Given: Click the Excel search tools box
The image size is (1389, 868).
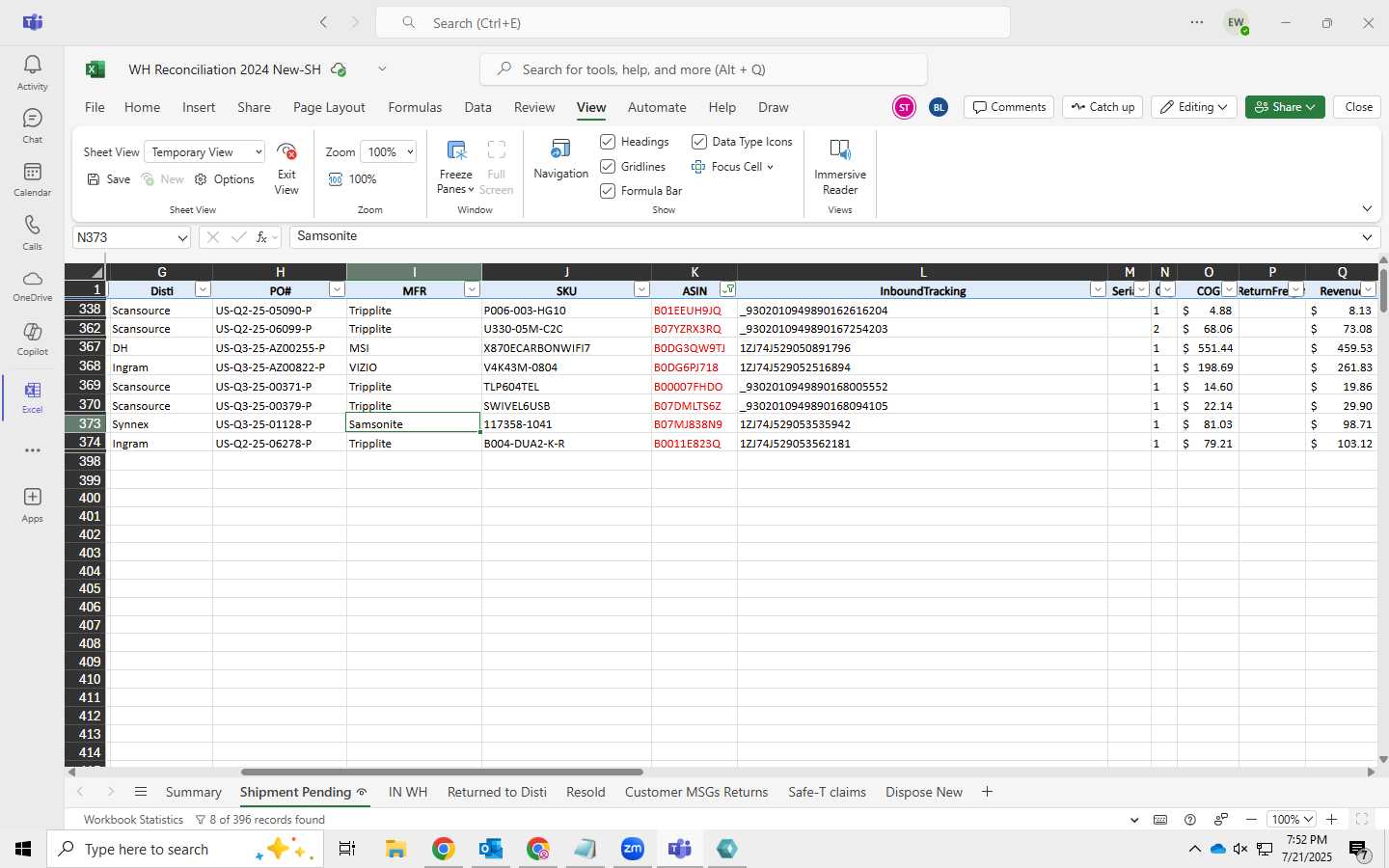Looking at the screenshot, I should [703, 69].
